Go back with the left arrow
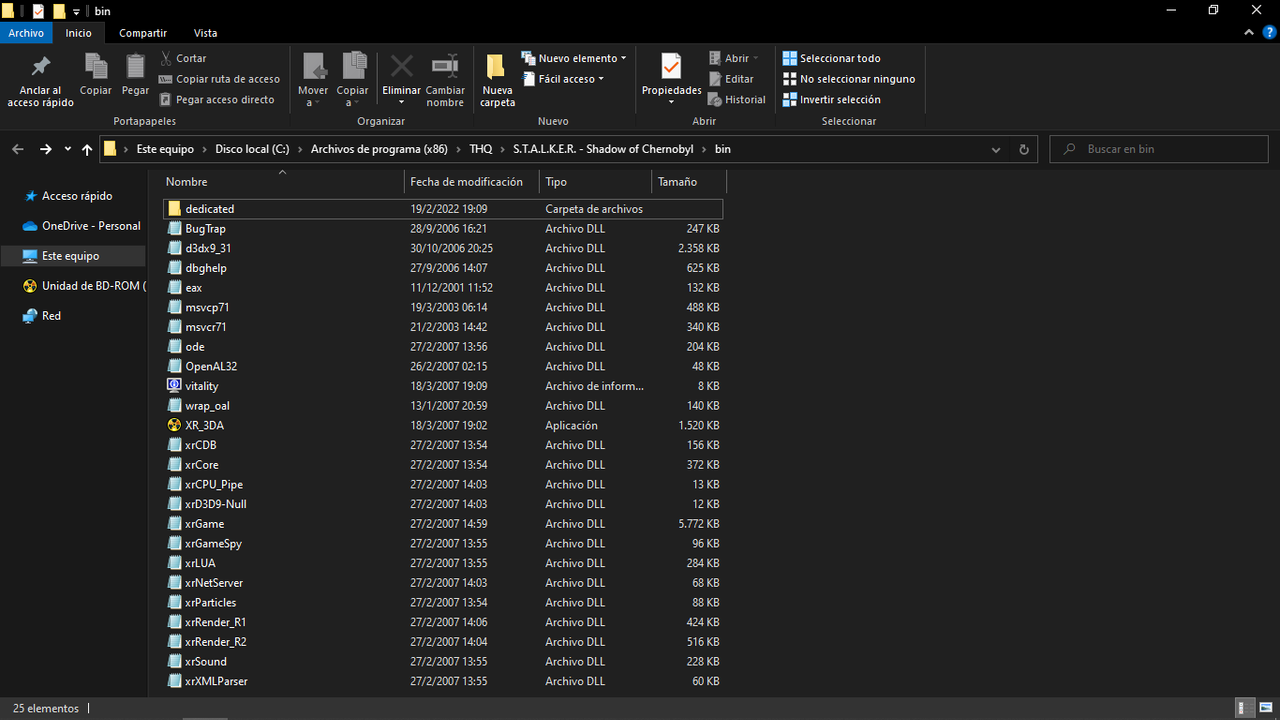 18,149
